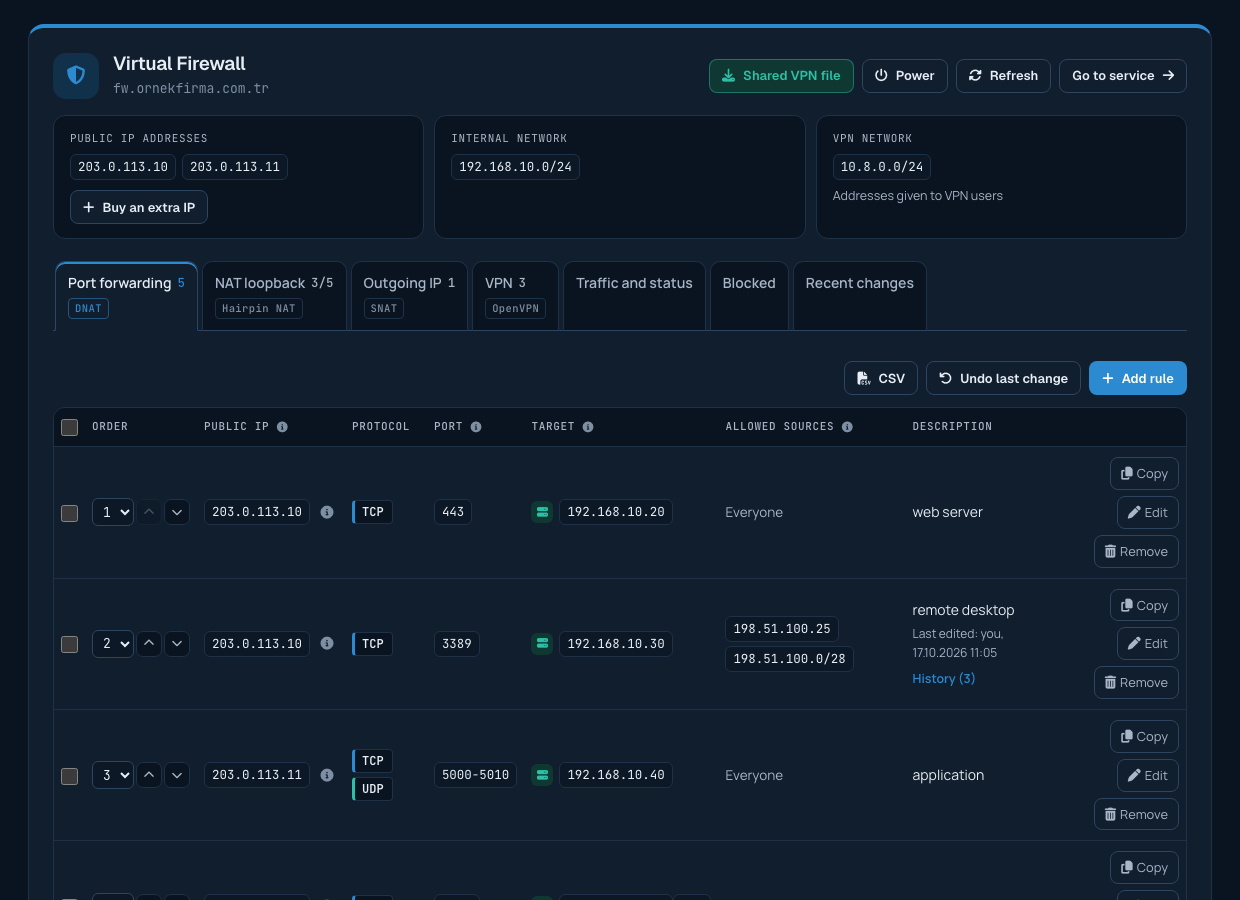This screenshot has height=900, width=1240.
Task: Show the Blocked tab
Action: coord(749,295)
